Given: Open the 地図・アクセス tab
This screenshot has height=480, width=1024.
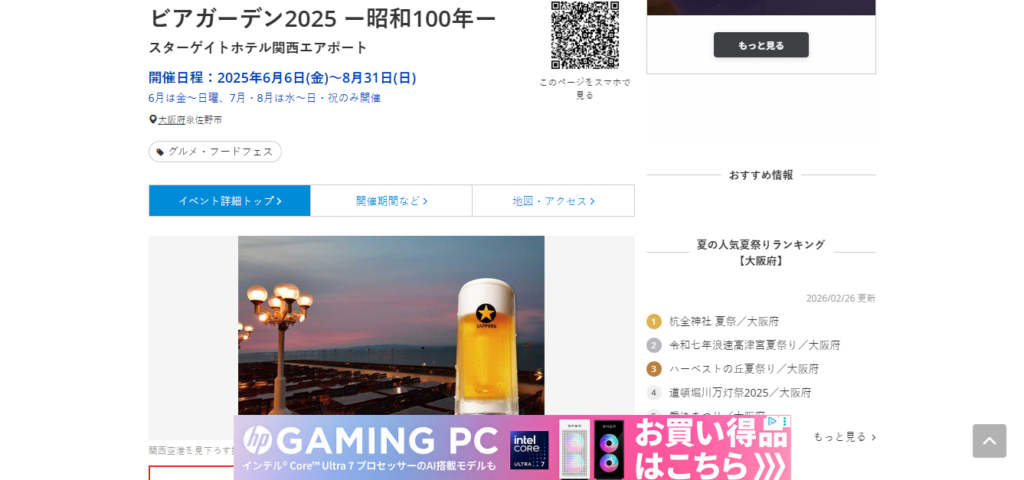Looking at the screenshot, I should point(553,201).
